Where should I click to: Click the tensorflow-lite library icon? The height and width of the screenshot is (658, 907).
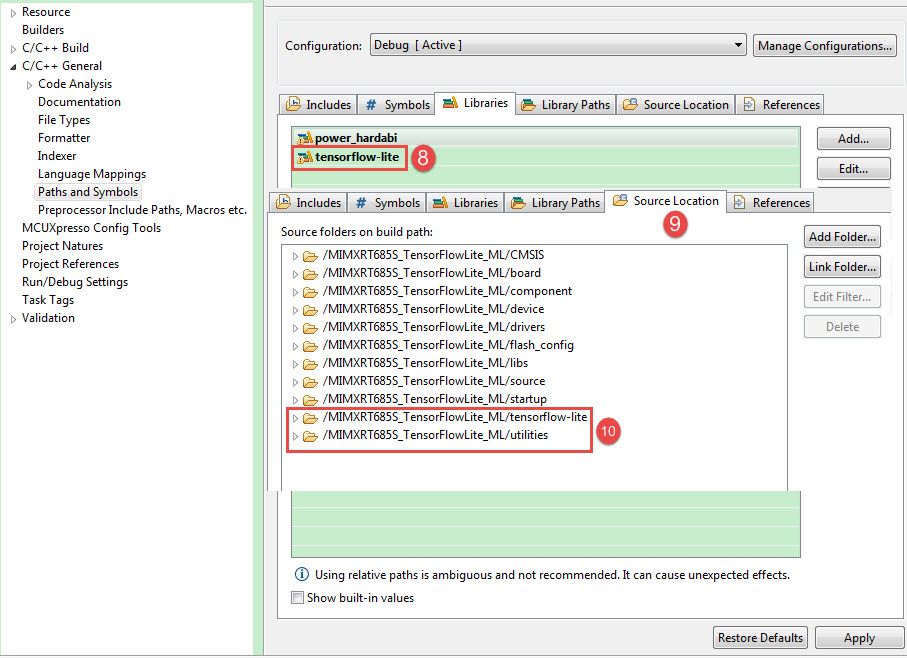[304, 157]
